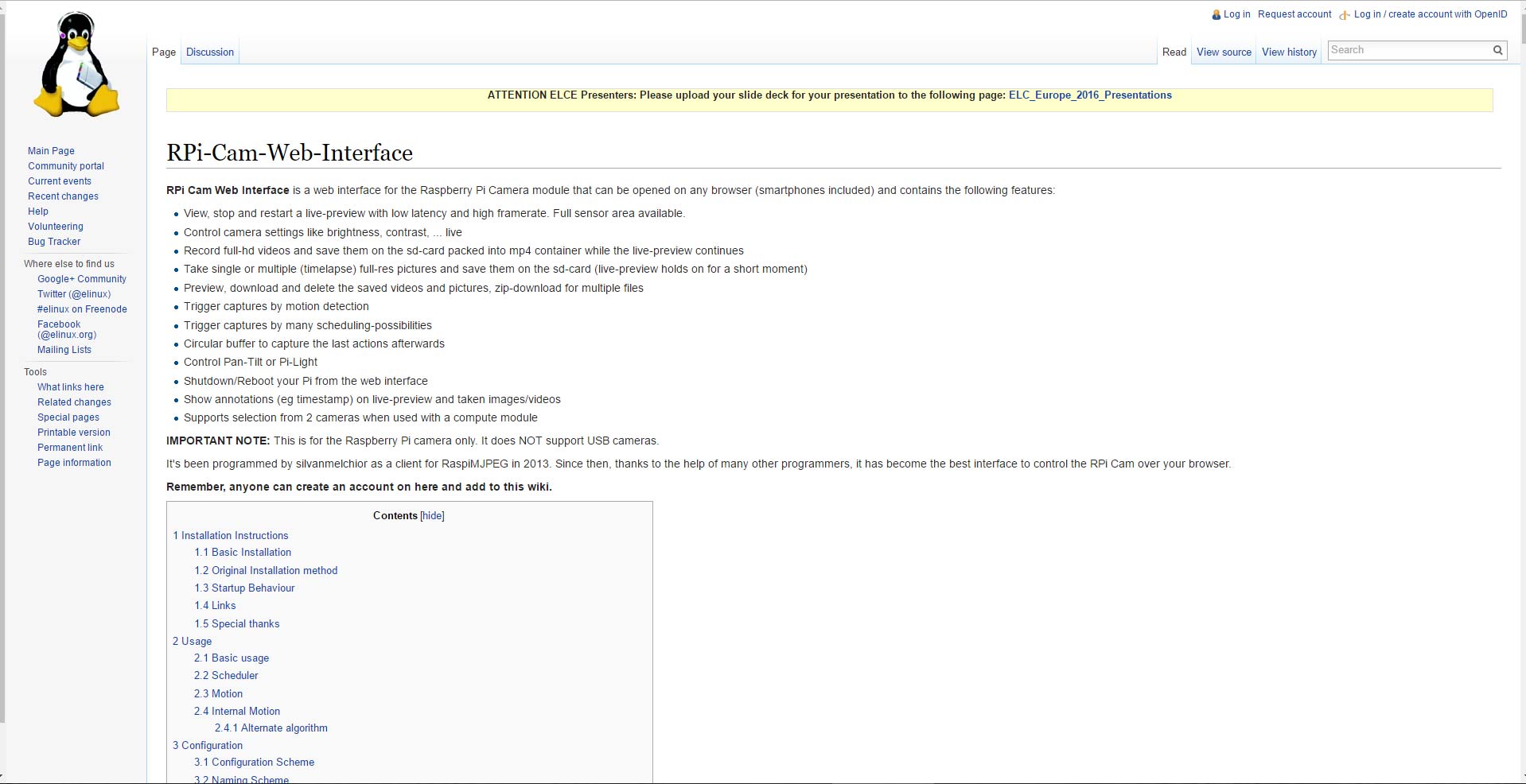
Task: Collapse contents with the hide toggle
Action: point(432,516)
